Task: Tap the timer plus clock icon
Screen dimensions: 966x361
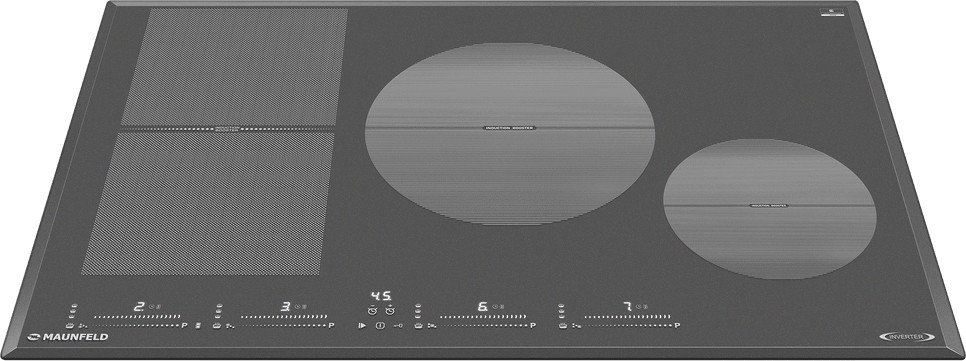Action: [x=390, y=310]
